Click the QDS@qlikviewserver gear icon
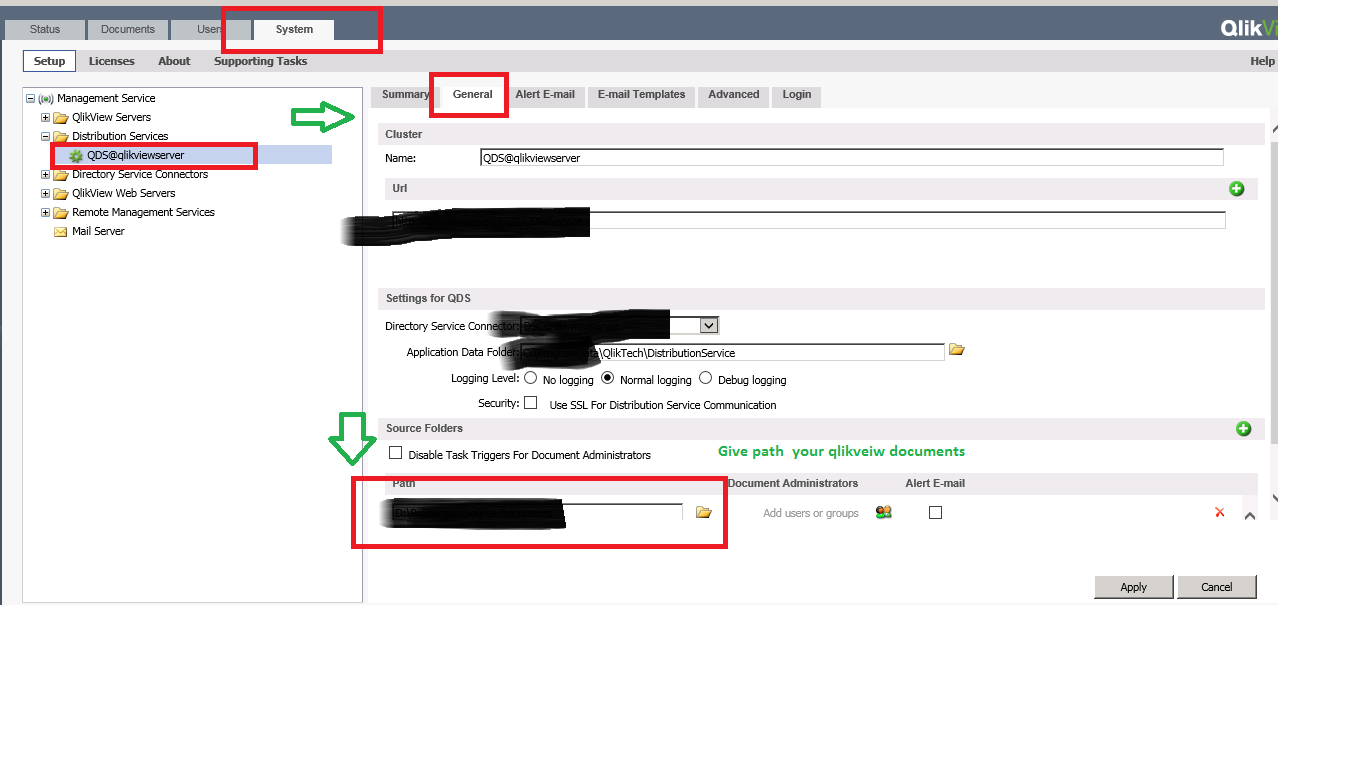 pos(76,155)
